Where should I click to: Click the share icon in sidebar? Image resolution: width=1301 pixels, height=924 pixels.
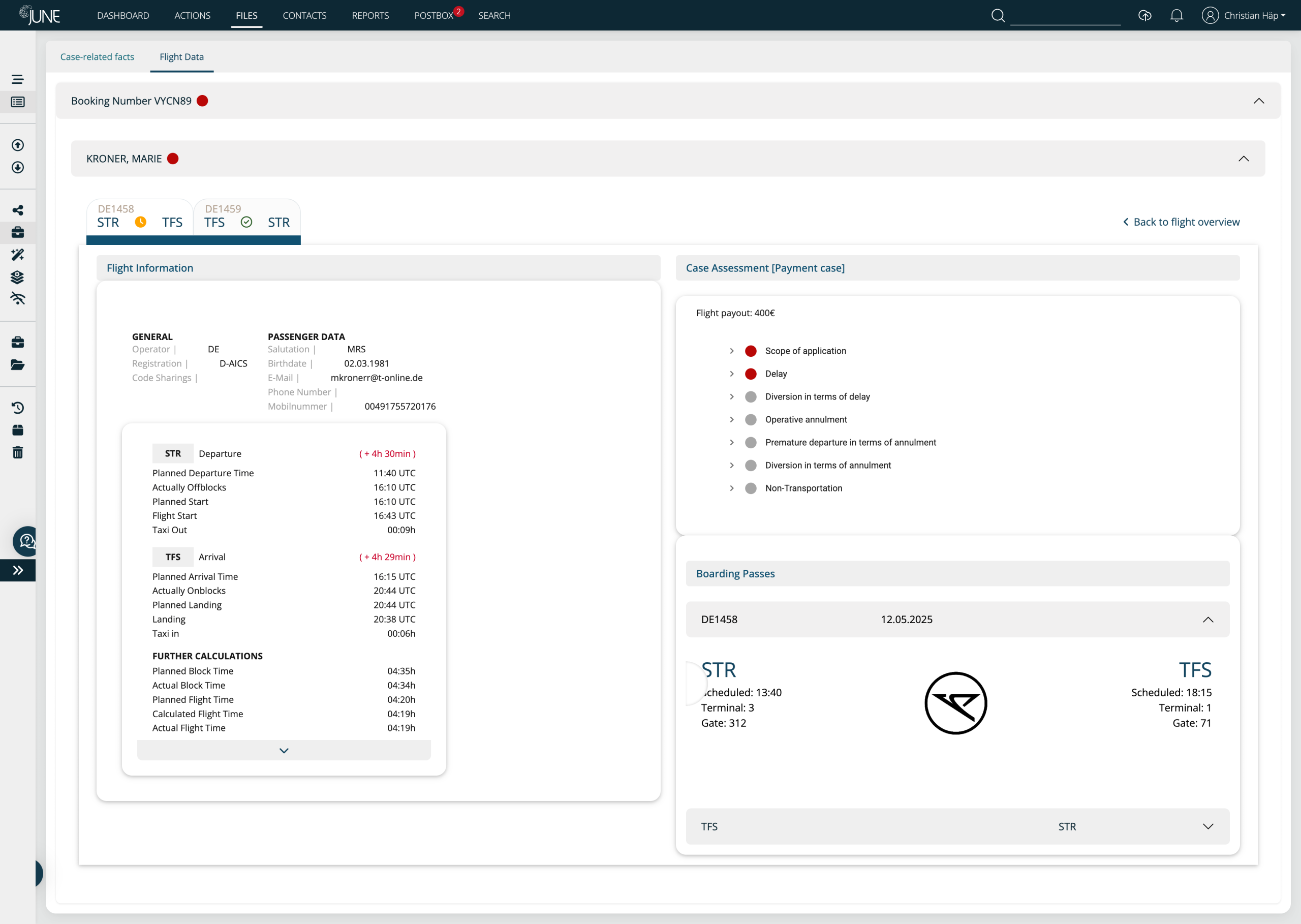[x=18, y=210]
